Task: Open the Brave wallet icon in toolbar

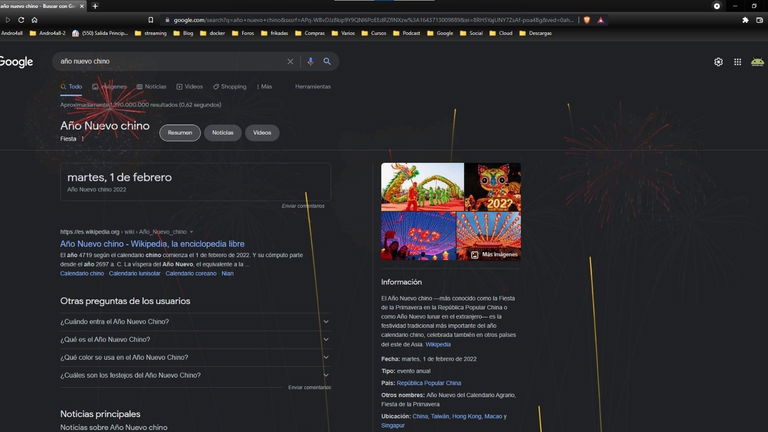Action: 760,20
